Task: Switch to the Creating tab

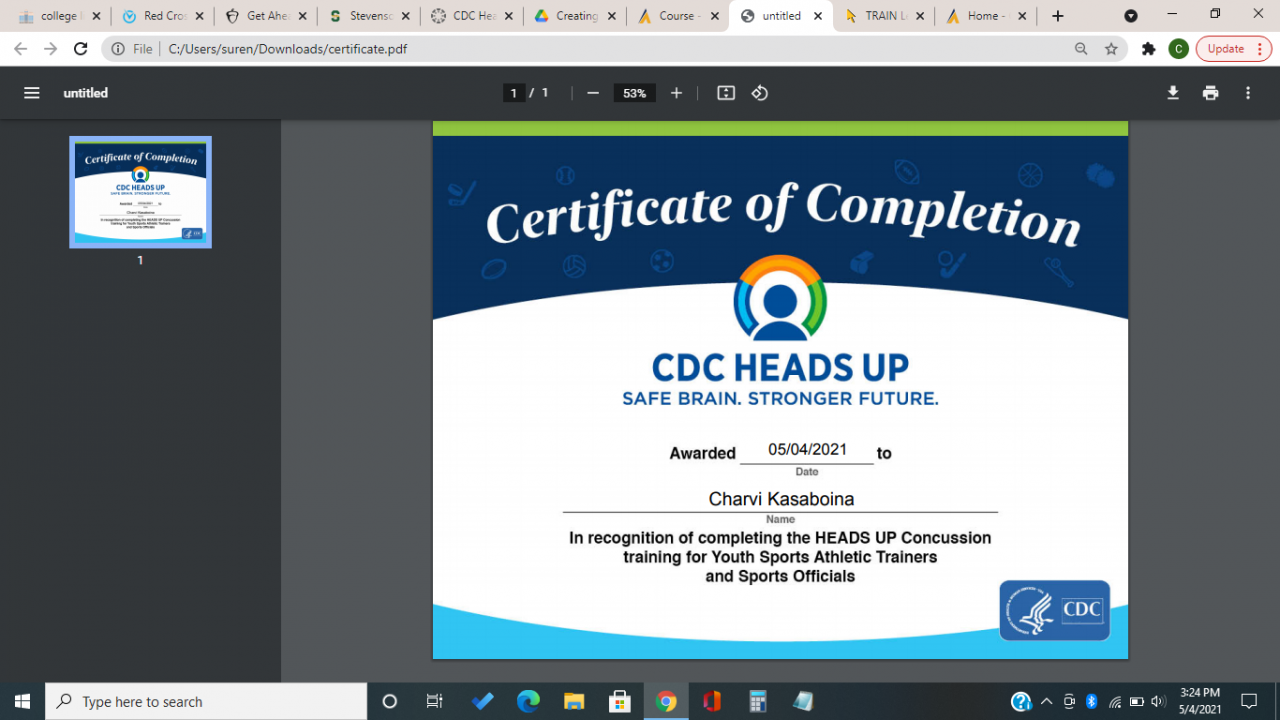Action: click(x=574, y=16)
